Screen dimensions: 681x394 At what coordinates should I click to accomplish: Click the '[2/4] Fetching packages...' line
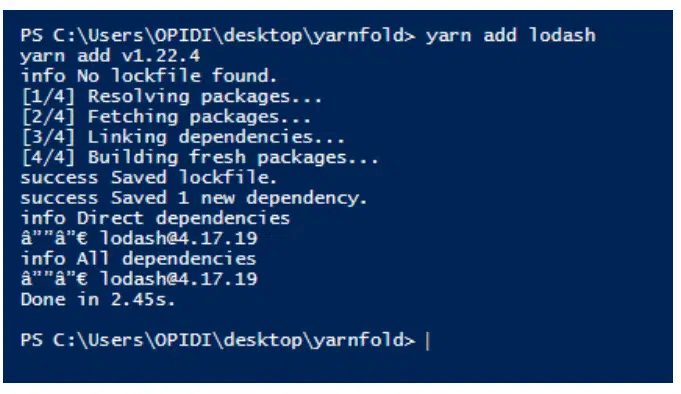pos(166,117)
